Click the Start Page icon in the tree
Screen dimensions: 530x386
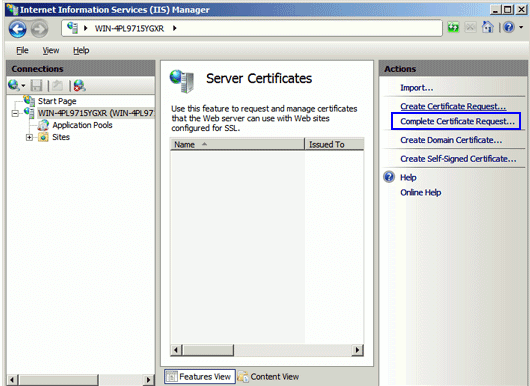click(x=29, y=100)
